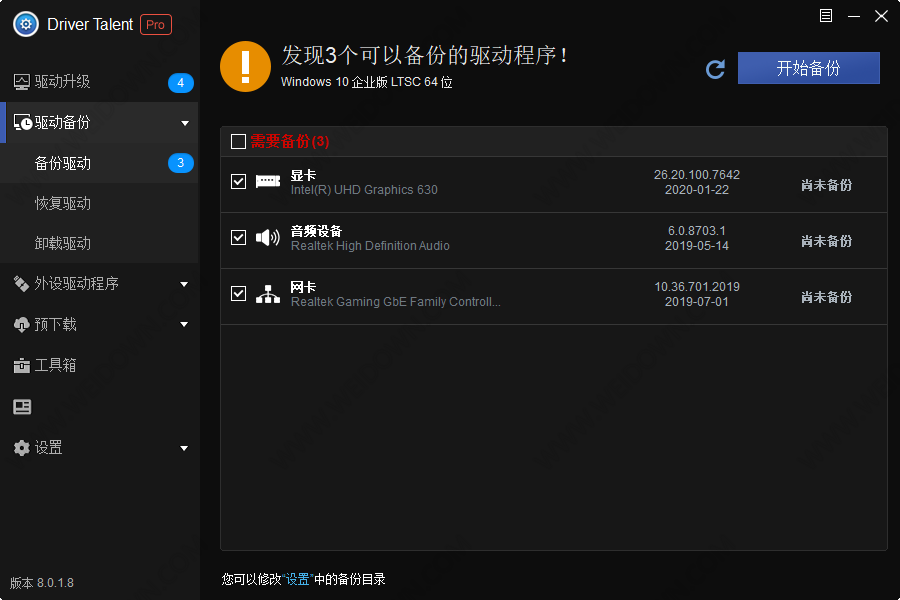The image size is (900, 600).
Task: Click the 预下载 cloud download icon
Action: [21, 325]
